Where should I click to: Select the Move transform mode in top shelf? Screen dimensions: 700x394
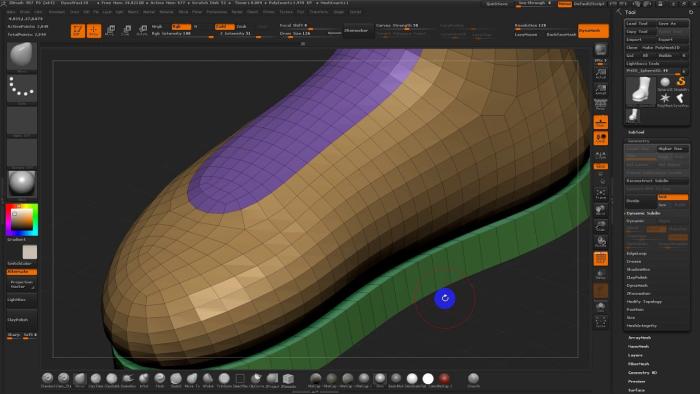[110, 31]
